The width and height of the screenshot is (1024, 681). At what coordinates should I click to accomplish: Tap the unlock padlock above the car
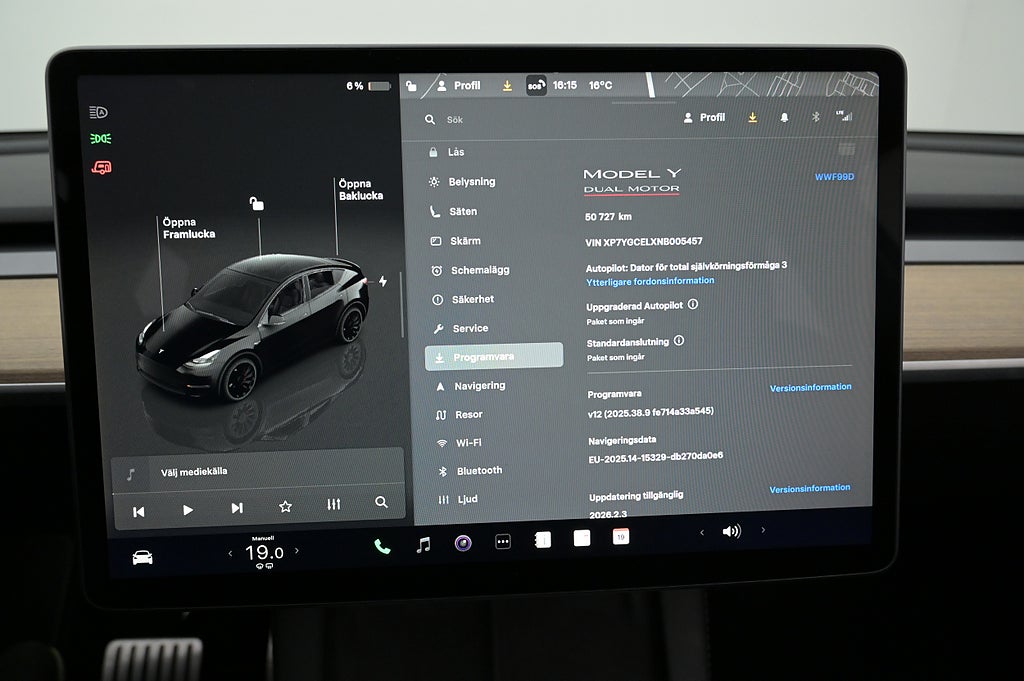point(257,204)
